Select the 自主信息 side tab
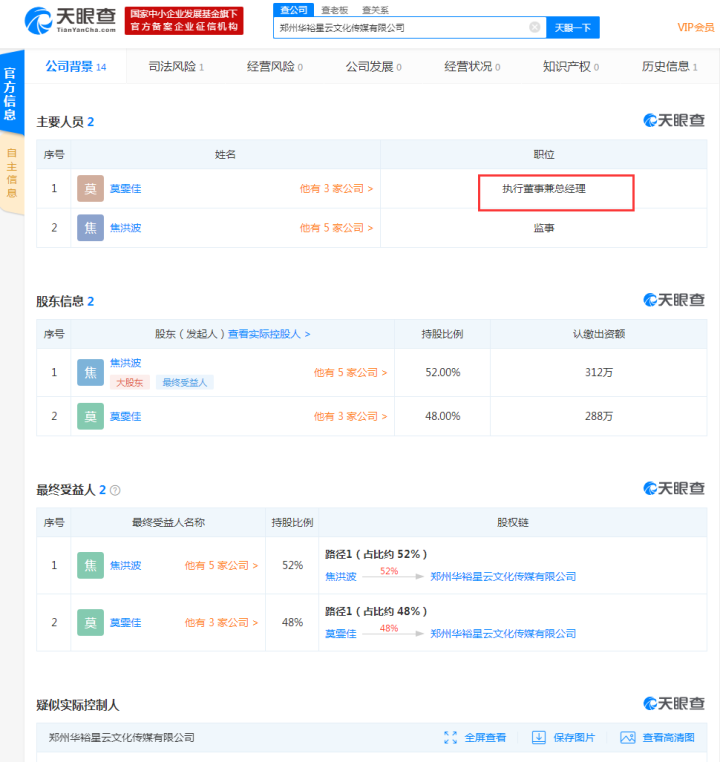Image resolution: width=720 pixels, height=762 pixels. tap(11, 173)
